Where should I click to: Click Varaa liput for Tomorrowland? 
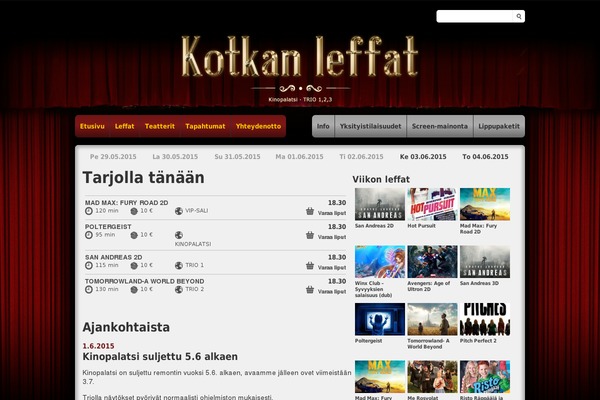332,292
